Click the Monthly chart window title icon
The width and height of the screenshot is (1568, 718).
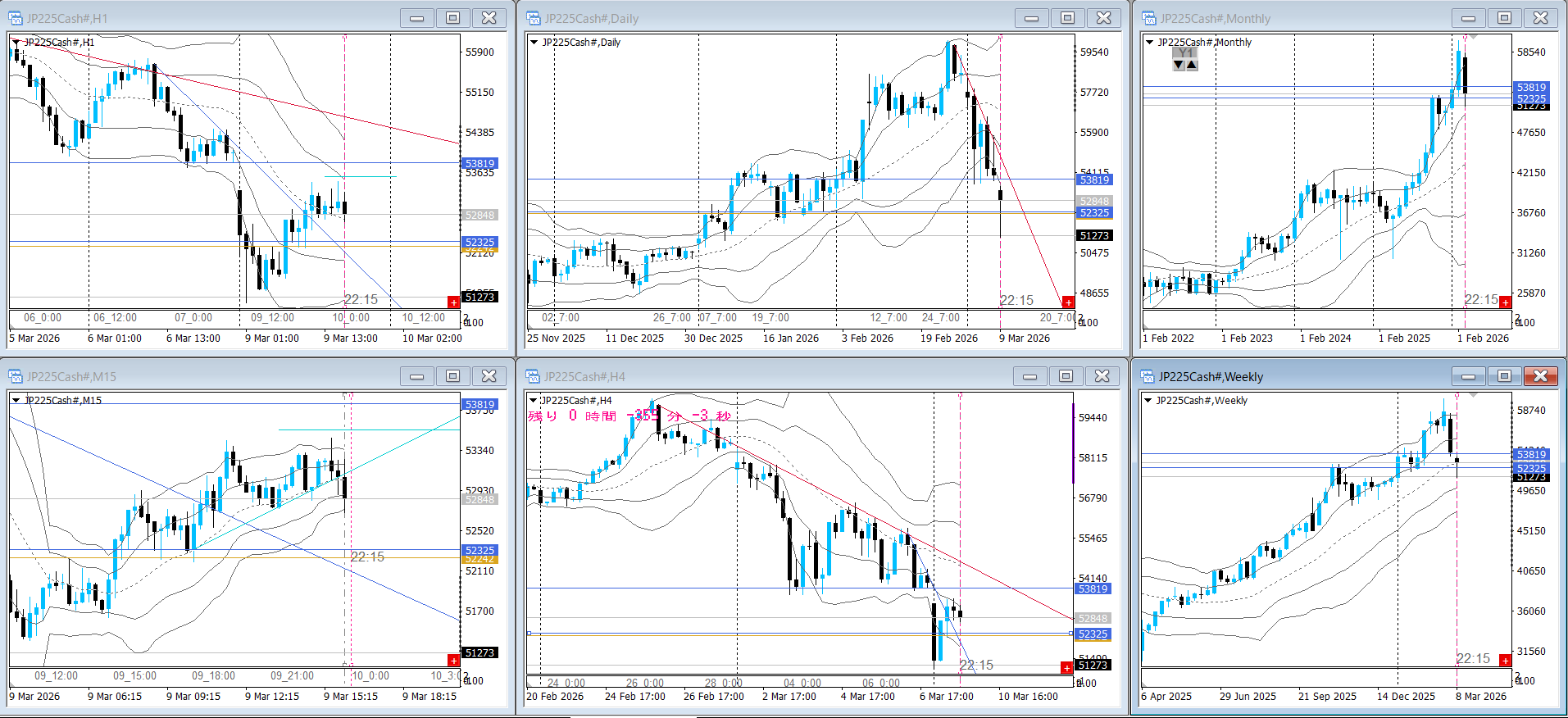pyautogui.click(x=1149, y=18)
